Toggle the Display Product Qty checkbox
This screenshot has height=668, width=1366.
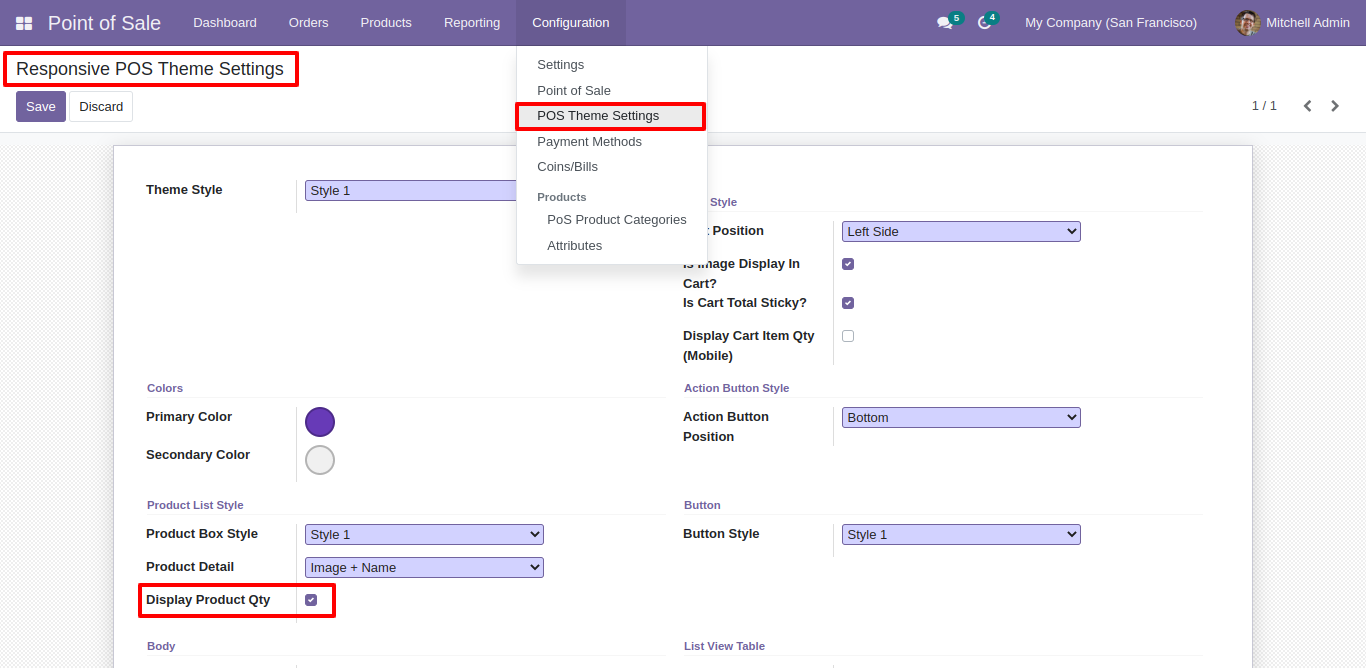[x=311, y=600]
